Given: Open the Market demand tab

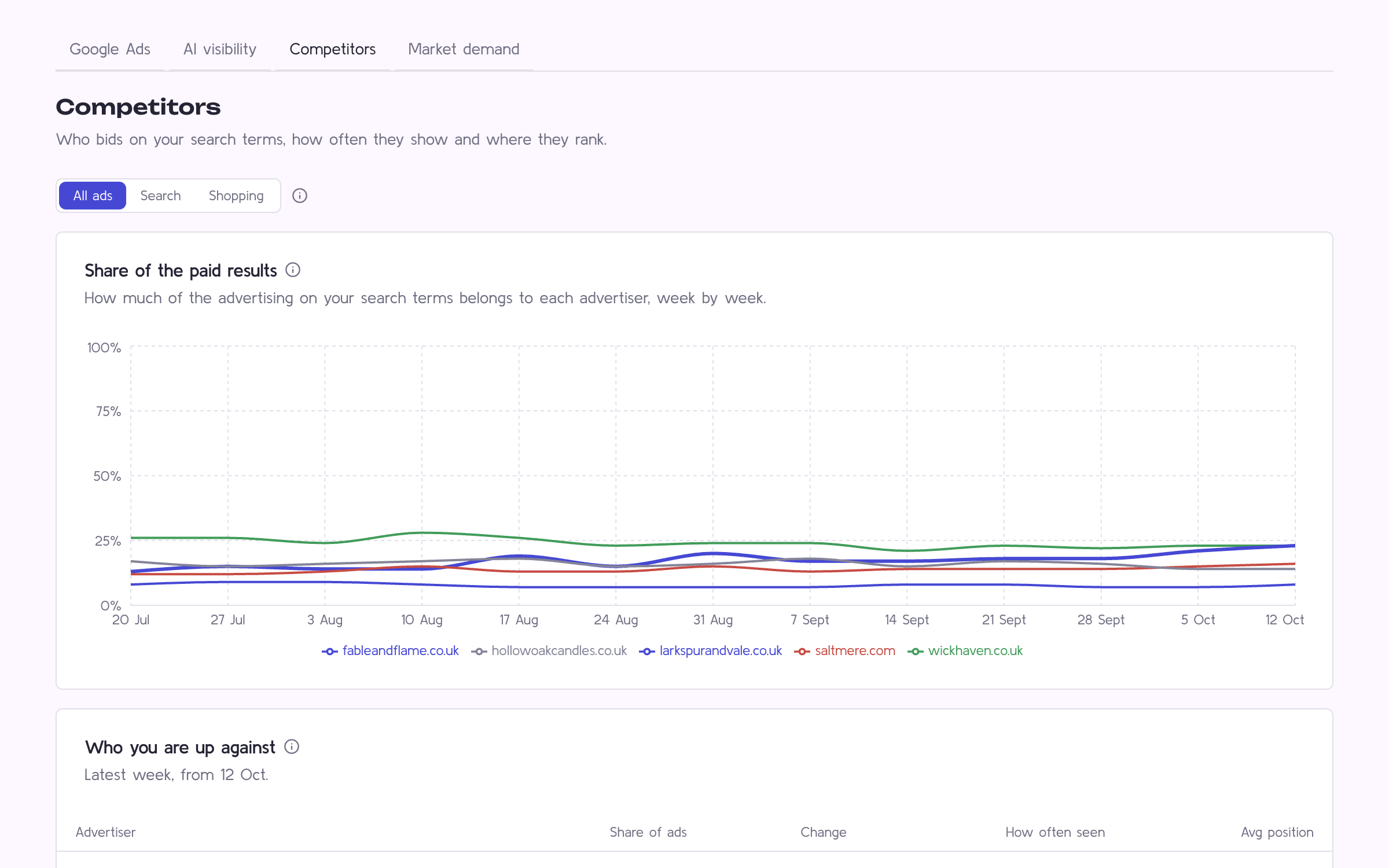Looking at the screenshot, I should (x=464, y=50).
